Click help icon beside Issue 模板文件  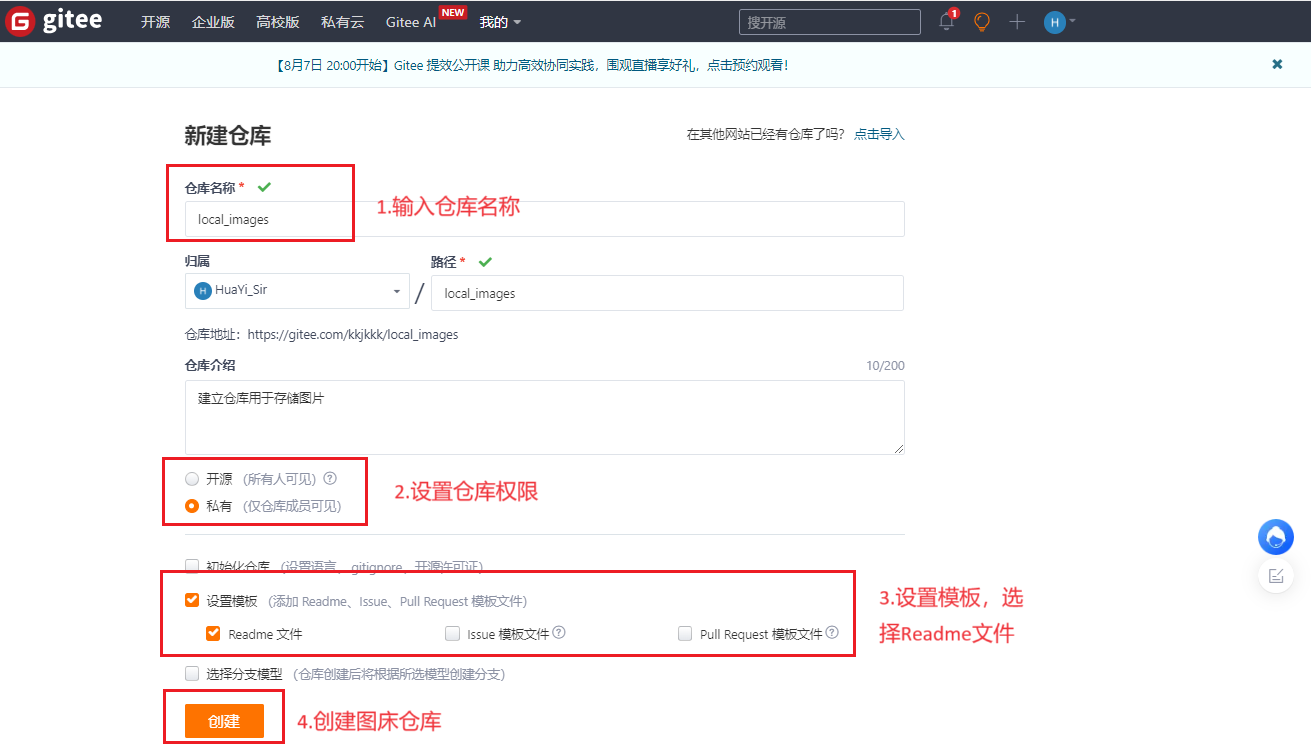559,633
